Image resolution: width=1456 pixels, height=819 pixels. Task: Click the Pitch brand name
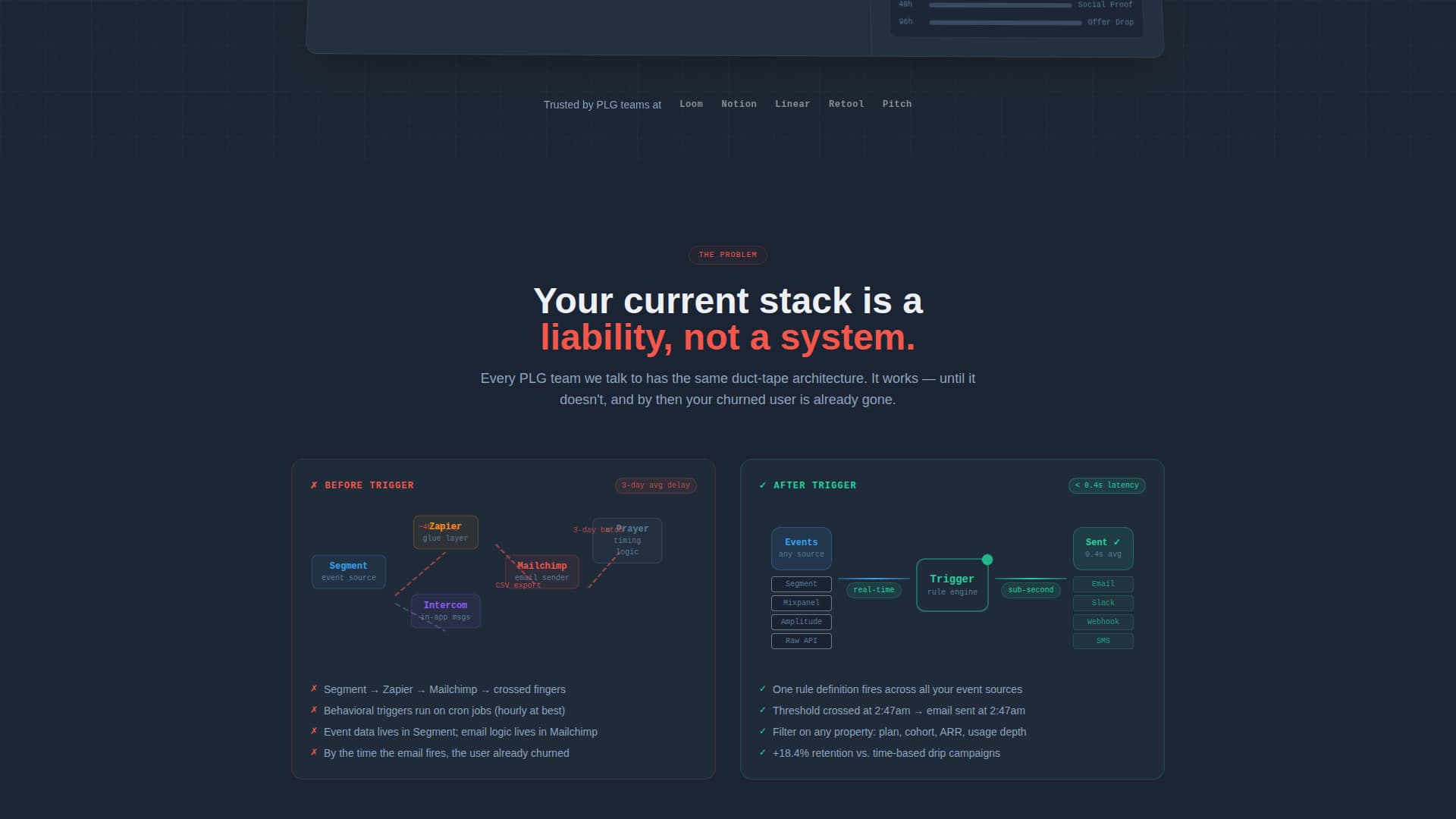(897, 104)
